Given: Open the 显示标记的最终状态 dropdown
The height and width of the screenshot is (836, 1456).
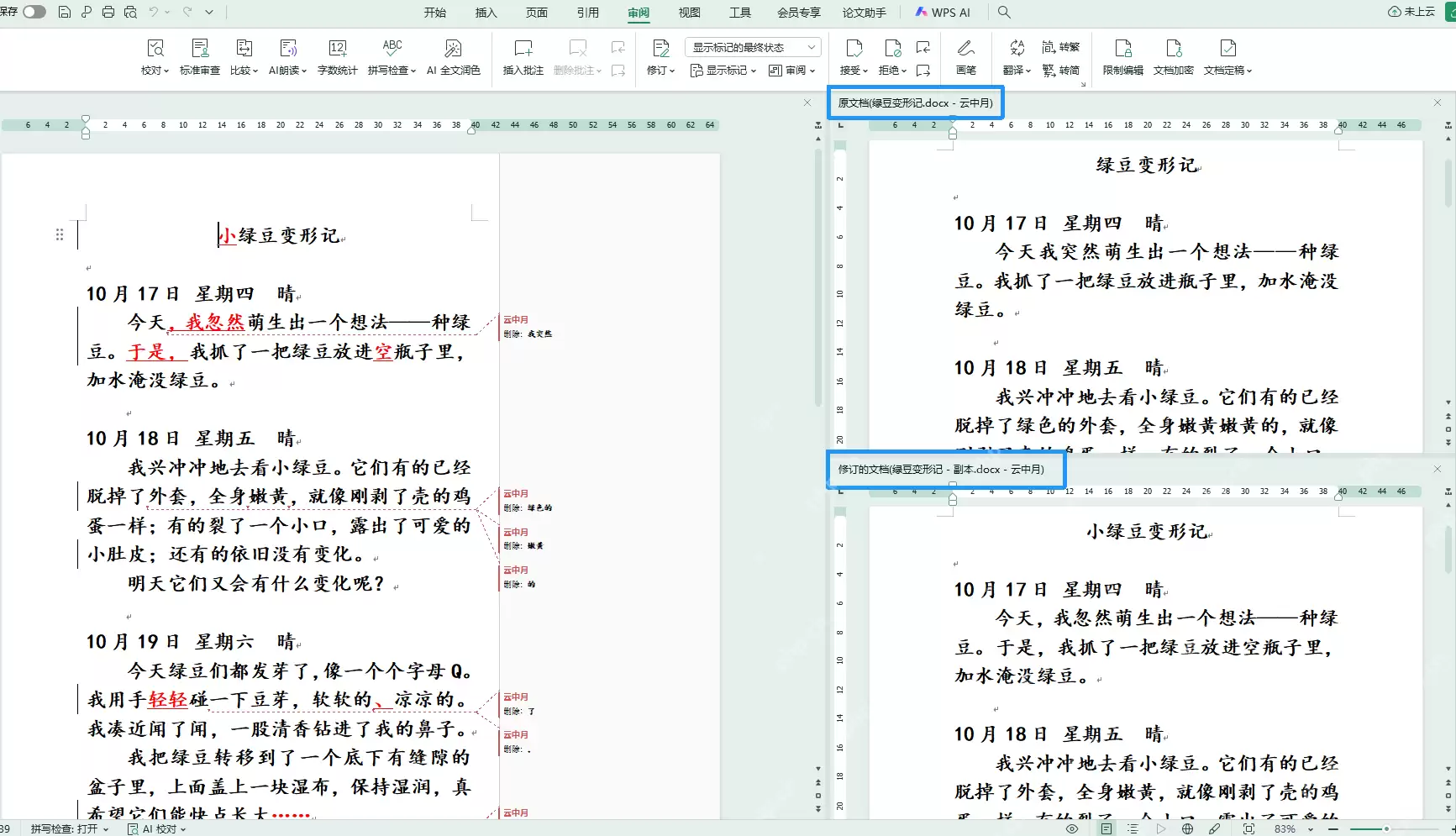Looking at the screenshot, I should 752,47.
